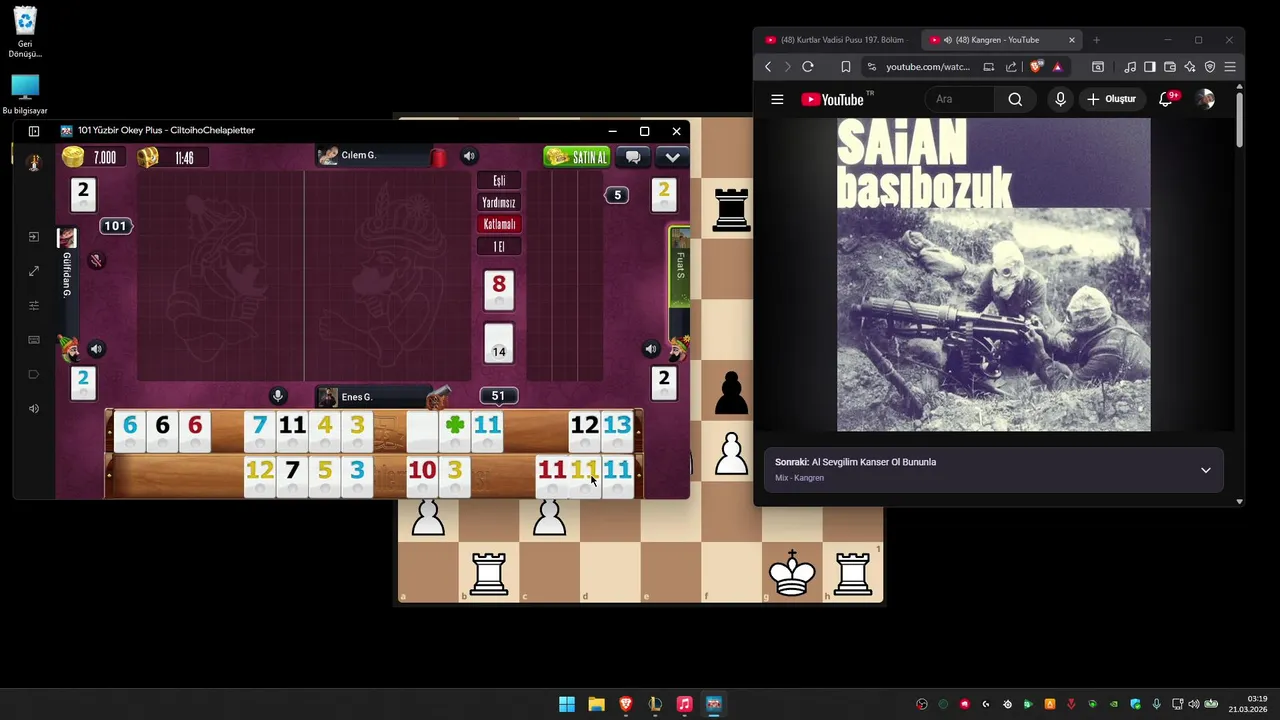Click the treasure chest timer icon

148,157
